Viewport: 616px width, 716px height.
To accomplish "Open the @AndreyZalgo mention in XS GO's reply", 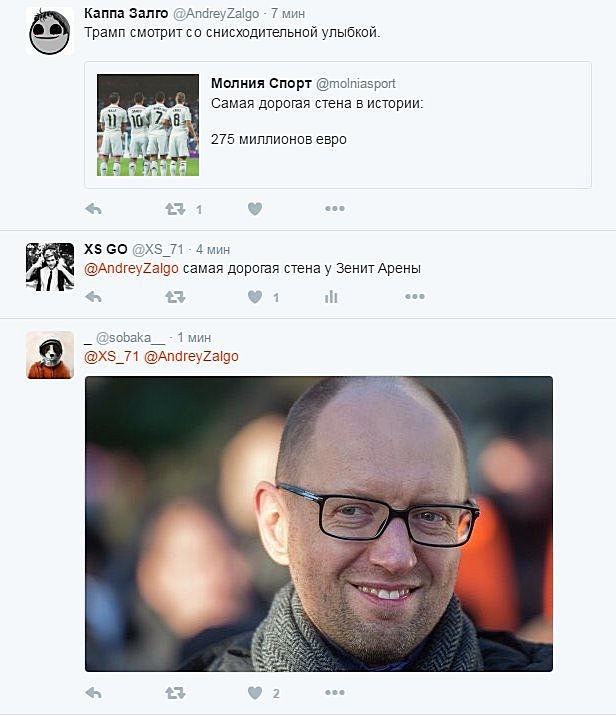I will click(132, 268).
